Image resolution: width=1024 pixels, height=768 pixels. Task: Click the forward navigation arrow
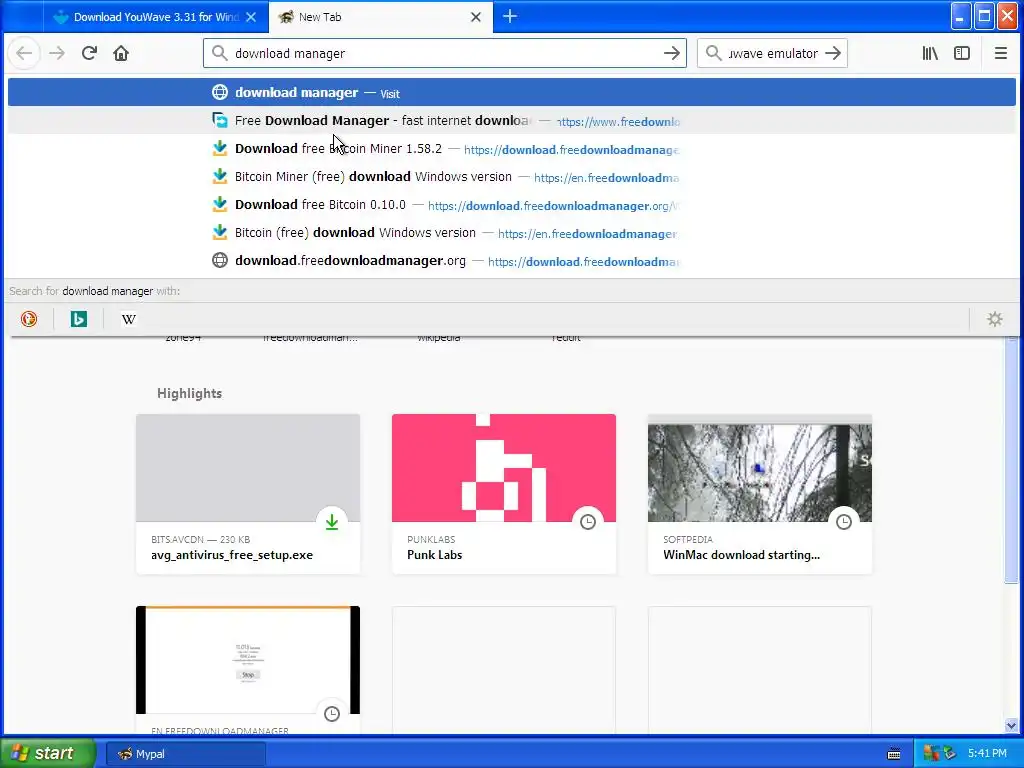tap(57, 54)
